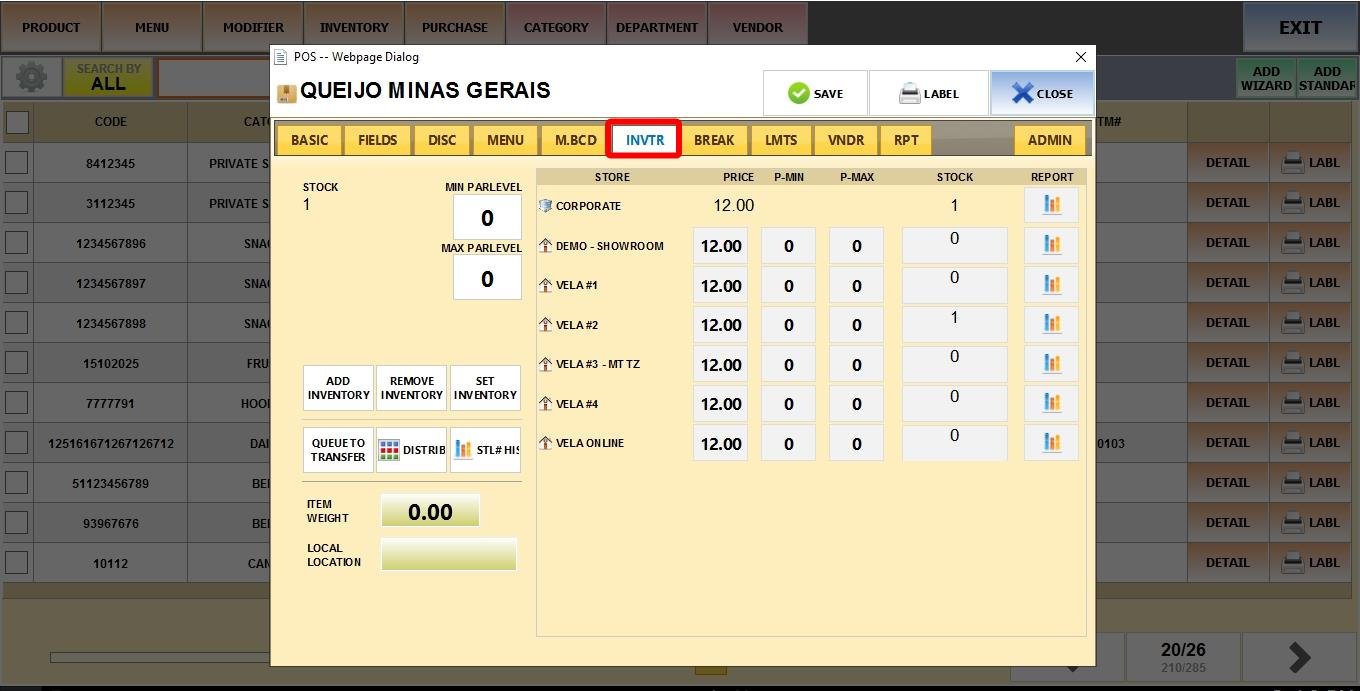
Task: Open report chart icon for Corporate store
Action: 1051,205
